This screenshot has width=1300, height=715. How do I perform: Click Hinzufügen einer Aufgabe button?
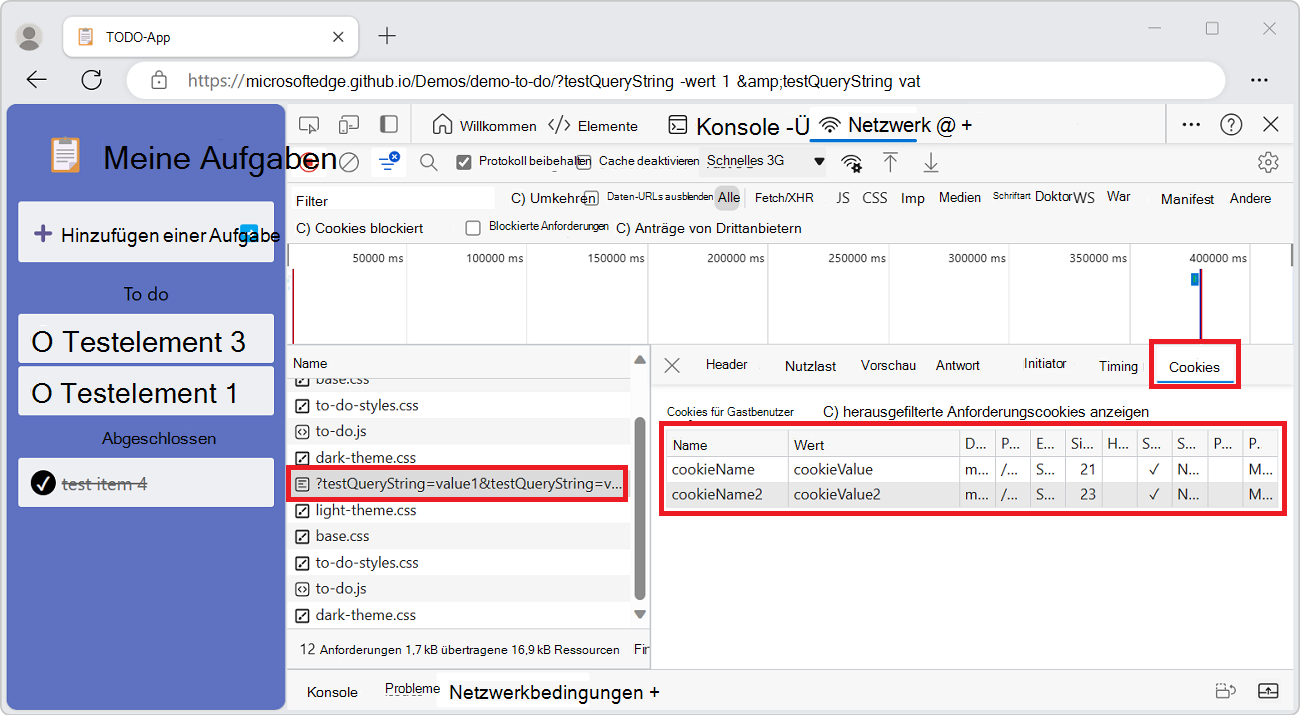[x=146, y=234]
